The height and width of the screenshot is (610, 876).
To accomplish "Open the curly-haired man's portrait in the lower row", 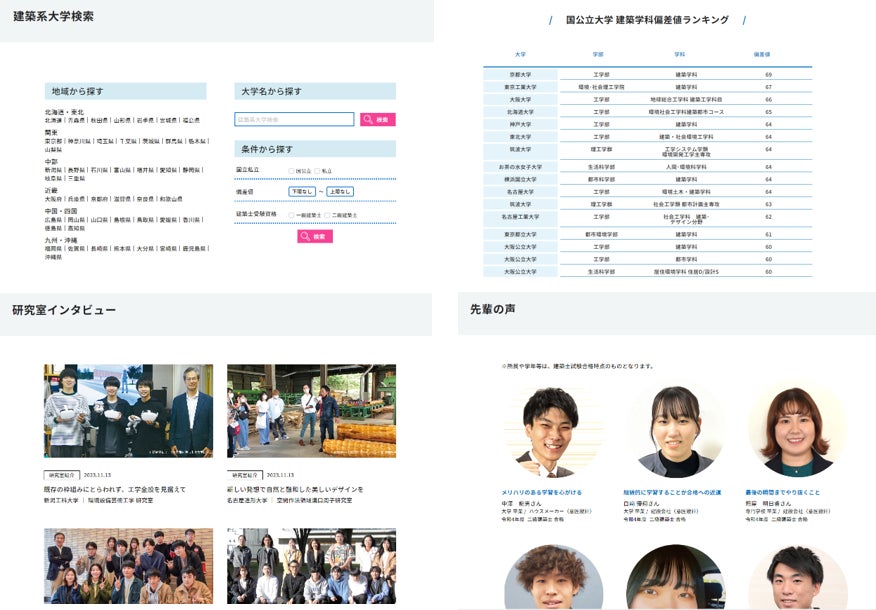I will (x=553, y=577).
